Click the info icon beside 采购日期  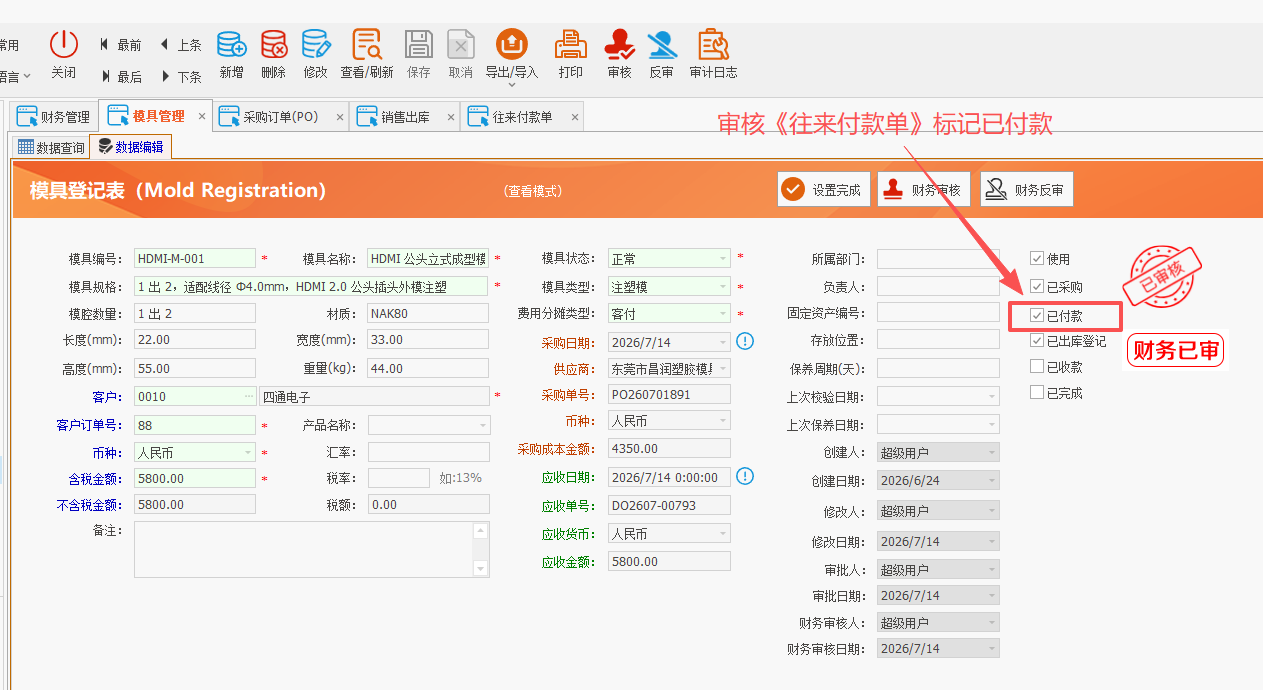(x=745, y=341)
